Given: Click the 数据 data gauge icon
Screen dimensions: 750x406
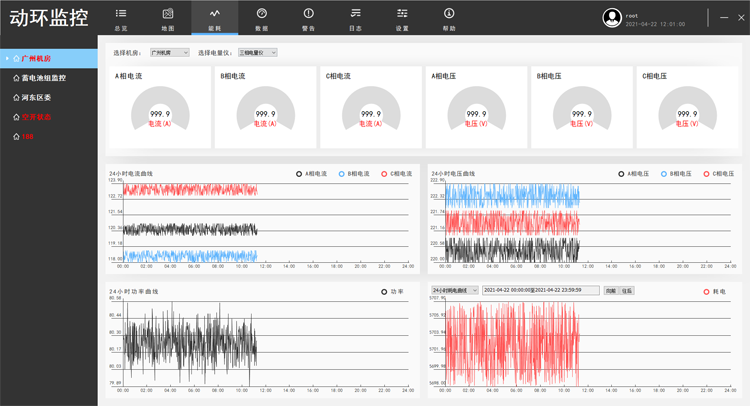Looking at the screenshot, I should 262,14.
